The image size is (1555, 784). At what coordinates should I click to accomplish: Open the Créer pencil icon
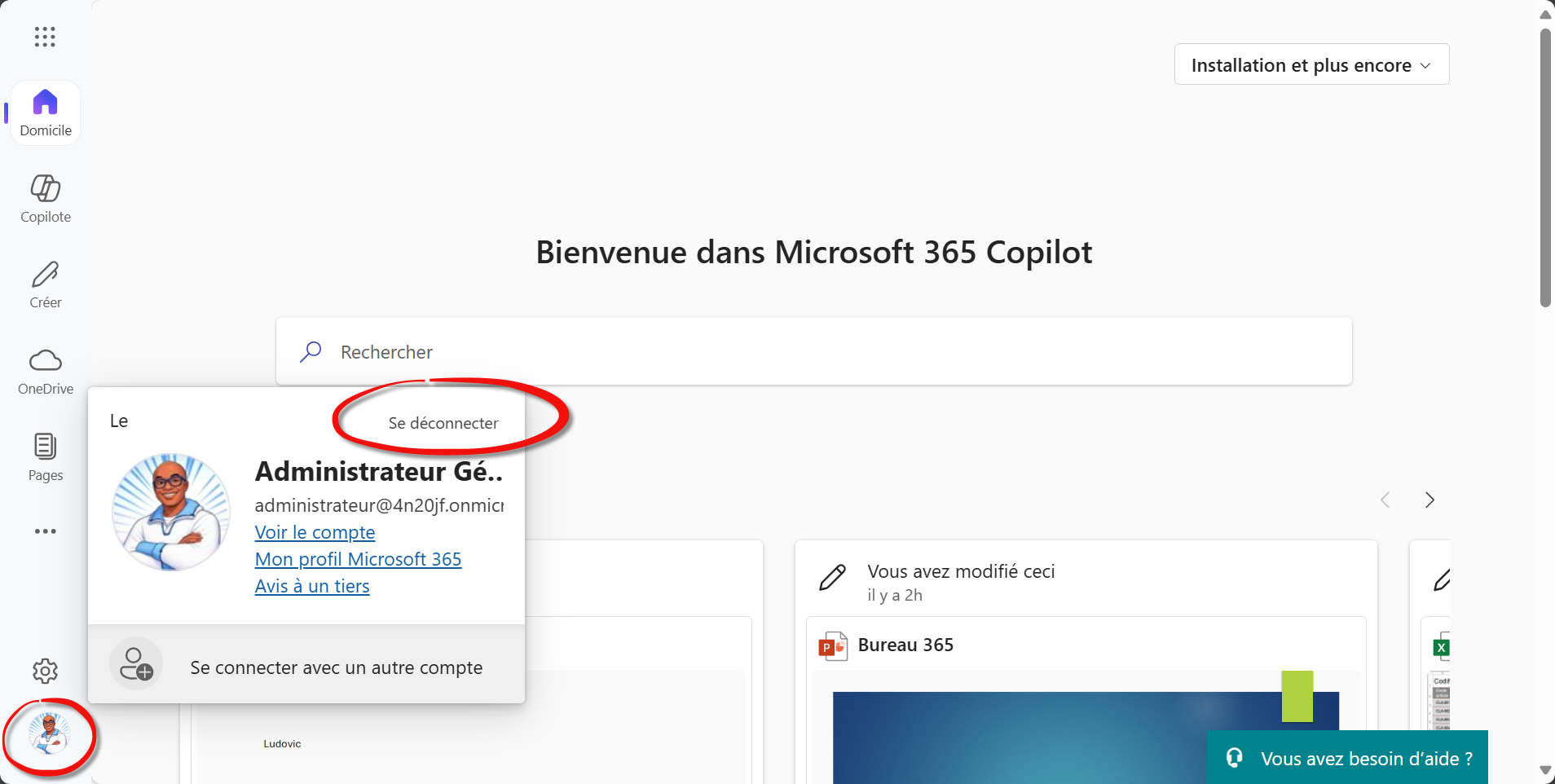point(46,284)
